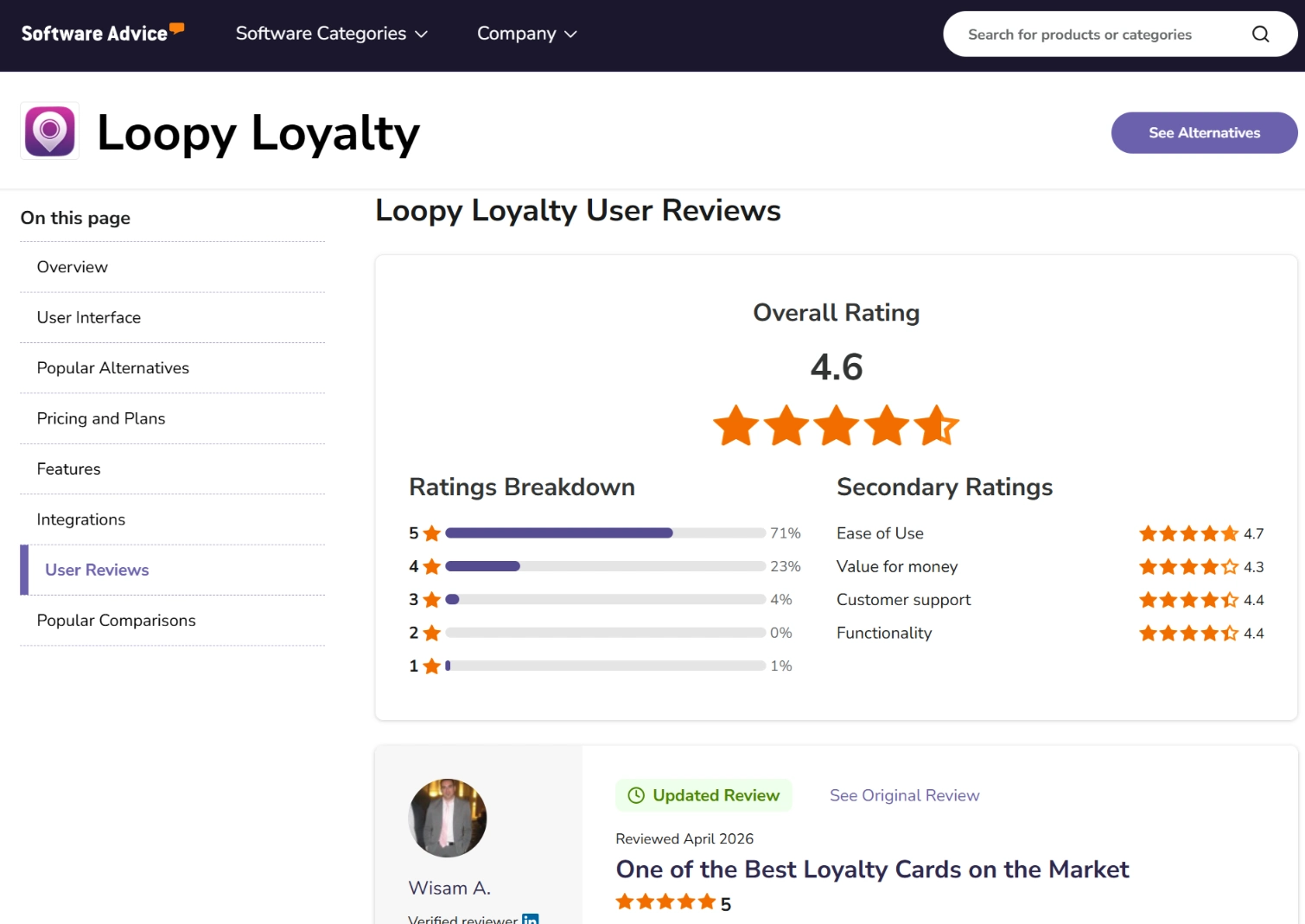The image size is (1305, 924).
Task: Click the Functionality star rating
Action: [1188, 634]
